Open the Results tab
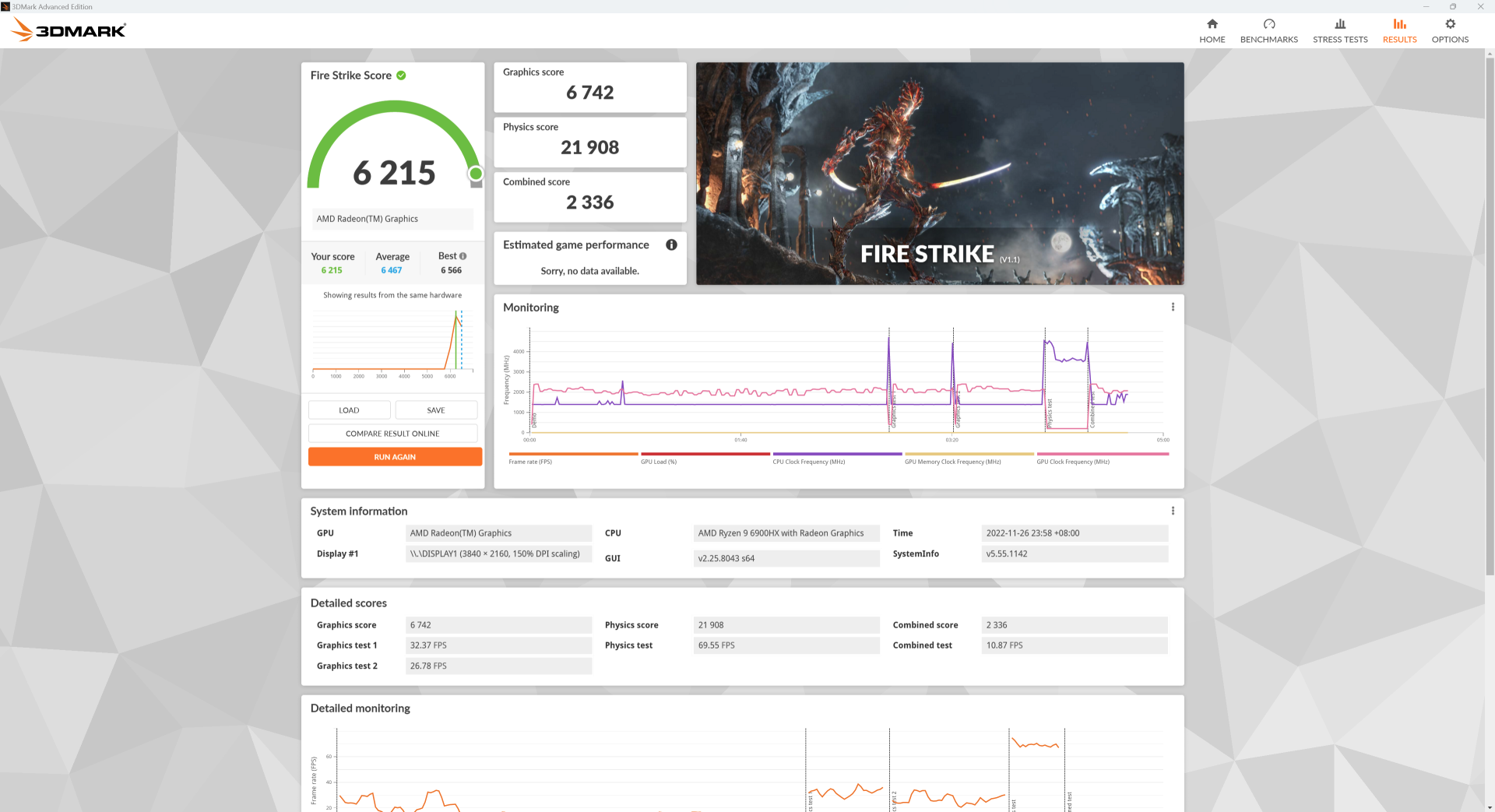Image resolution: width=1495 pixels, height=812 pixels. 1399,31
